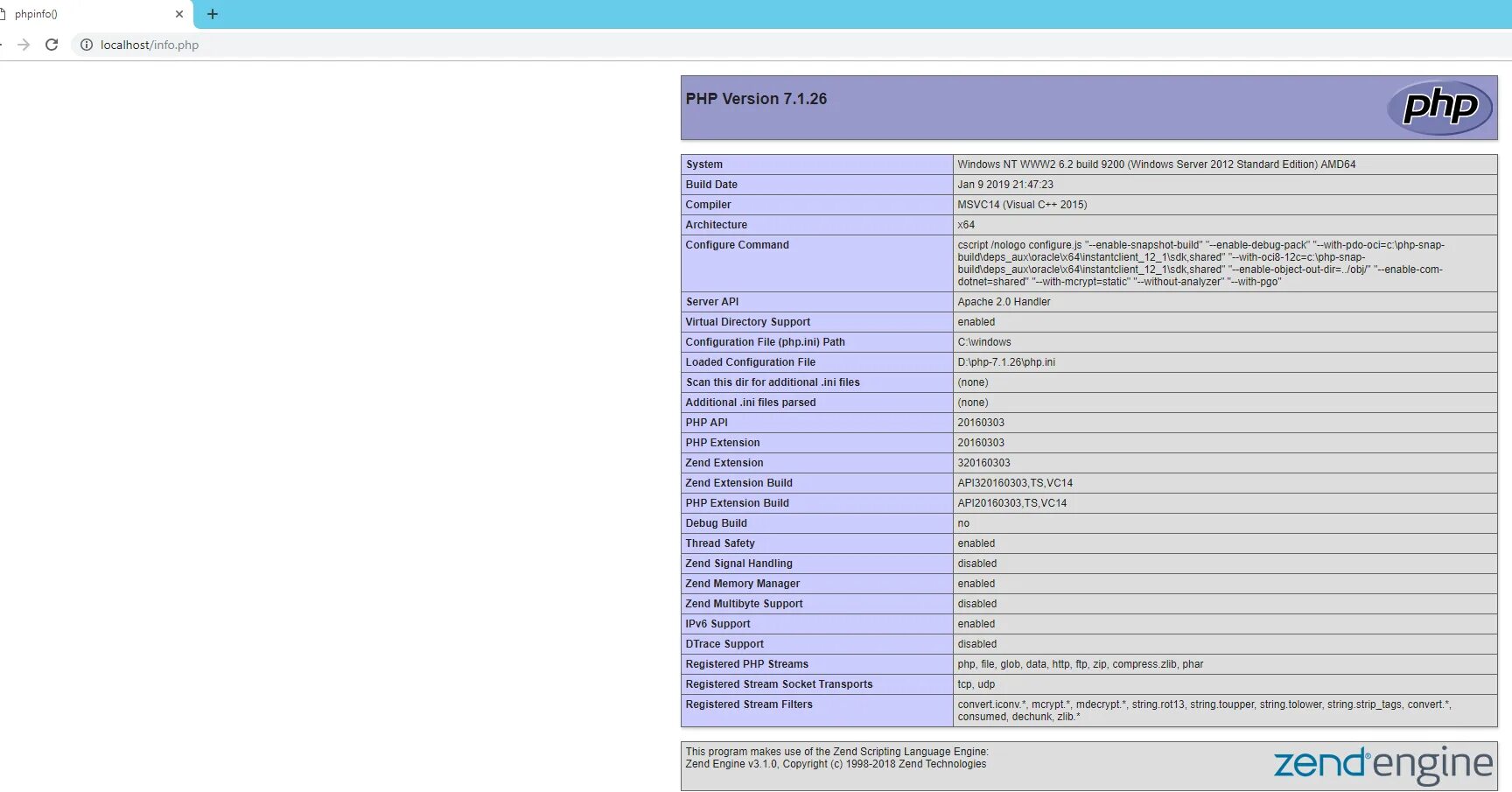
Task: Select the IPv6 Support enabled value
Action: coord(976,623)
